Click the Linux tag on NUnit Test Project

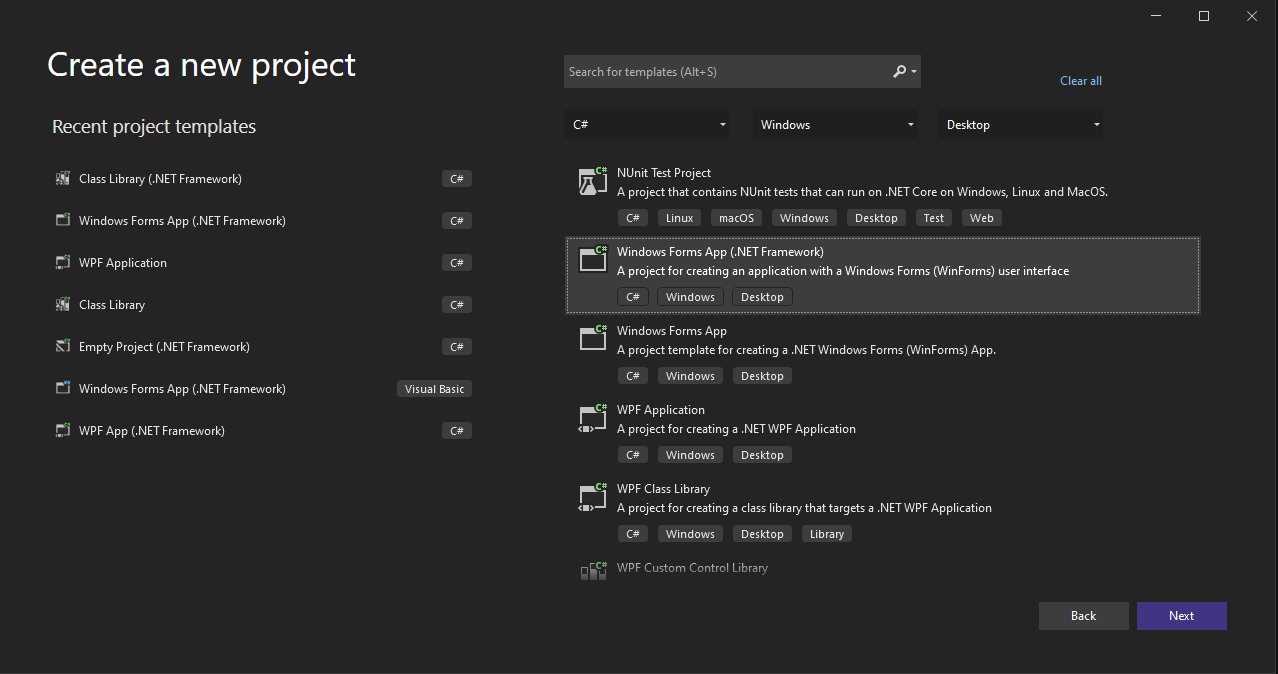(x=680, y=218)
